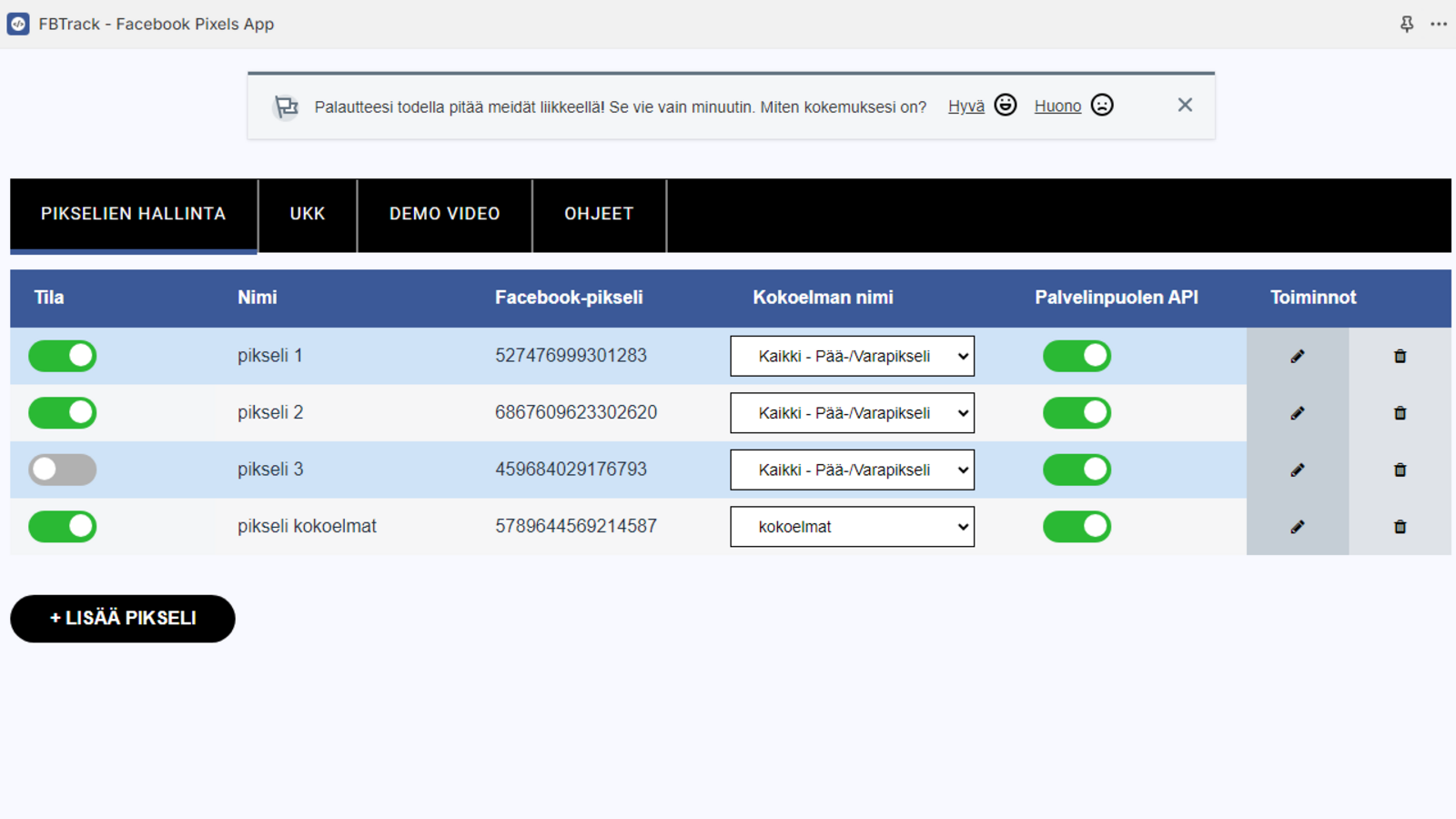Toggle Palvelinpuolen API for pikseli 2

pos(1077,413)
